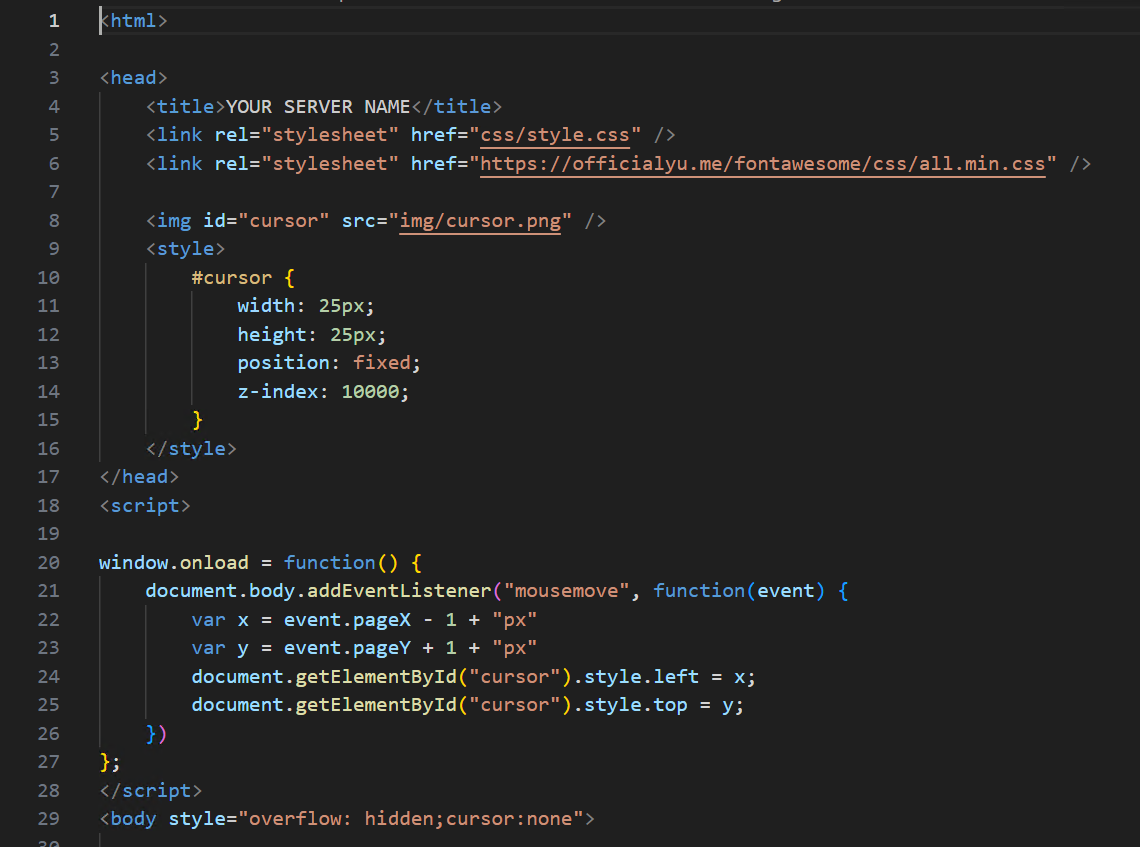Click style.left on line 24

pyautogui.click(x=641, y=677)
